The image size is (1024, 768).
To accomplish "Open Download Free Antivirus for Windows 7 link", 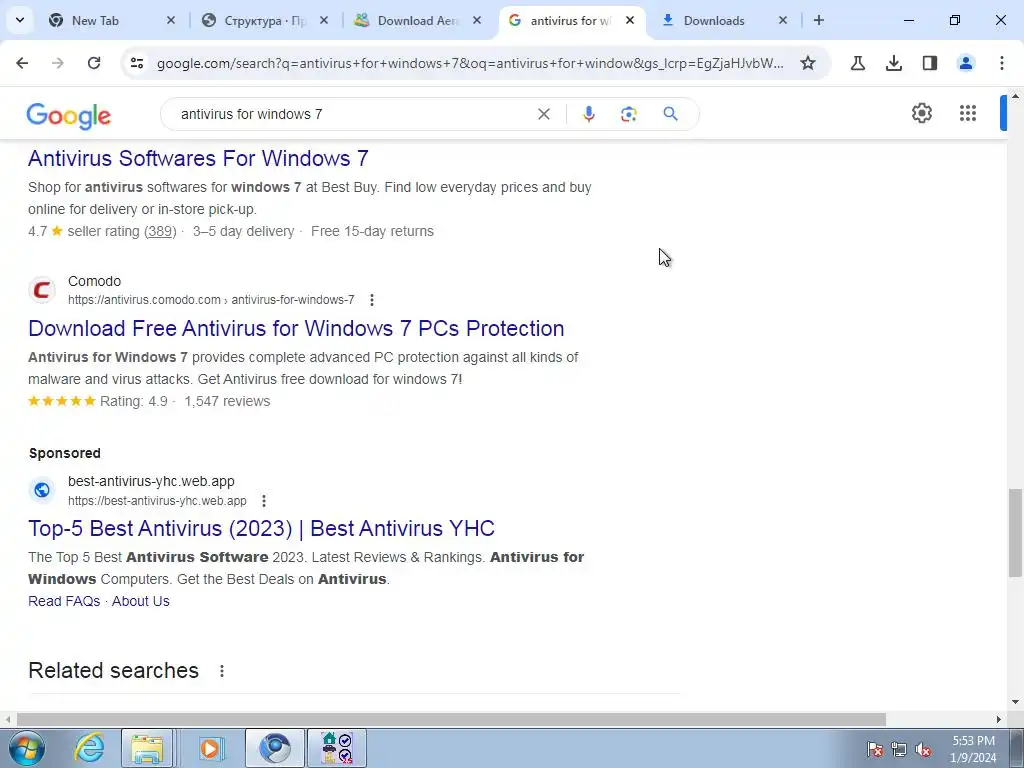I will click(296, 328).
